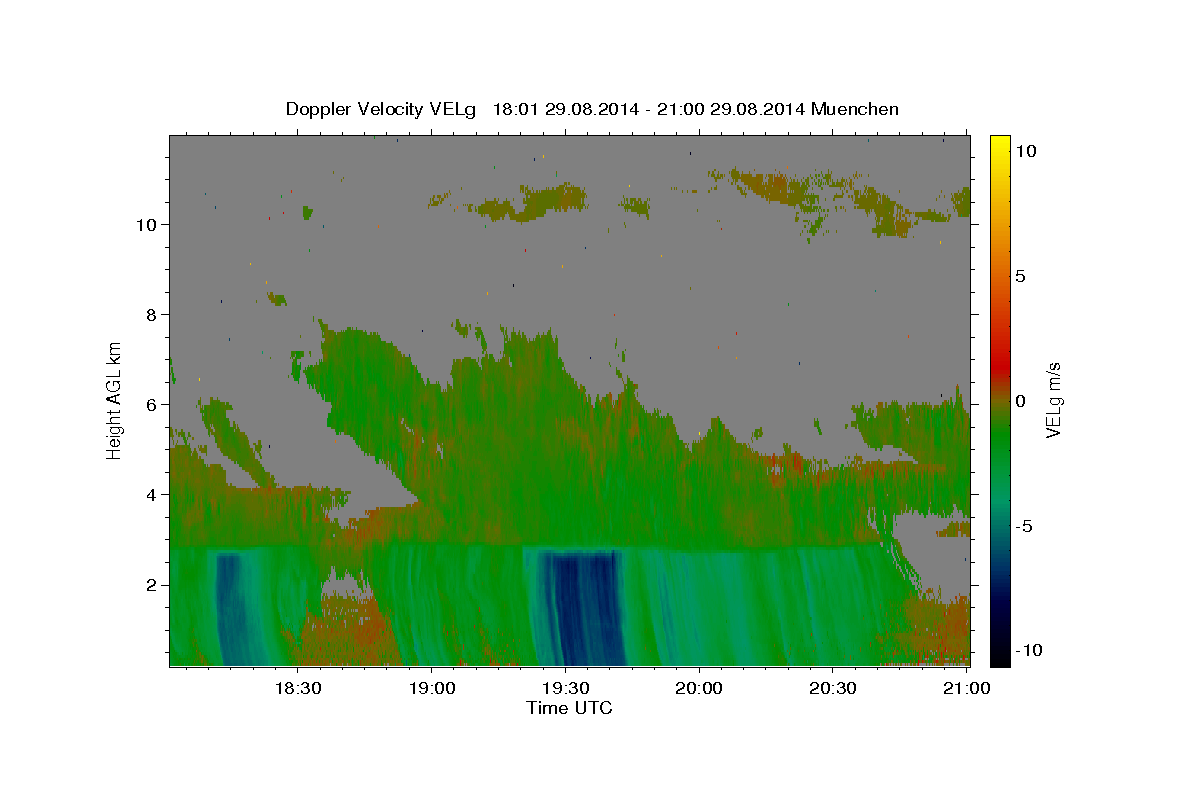Screen dimensions: 1200x800
Task: Click the 20:00 time tick label
Action: pos(698,688)
